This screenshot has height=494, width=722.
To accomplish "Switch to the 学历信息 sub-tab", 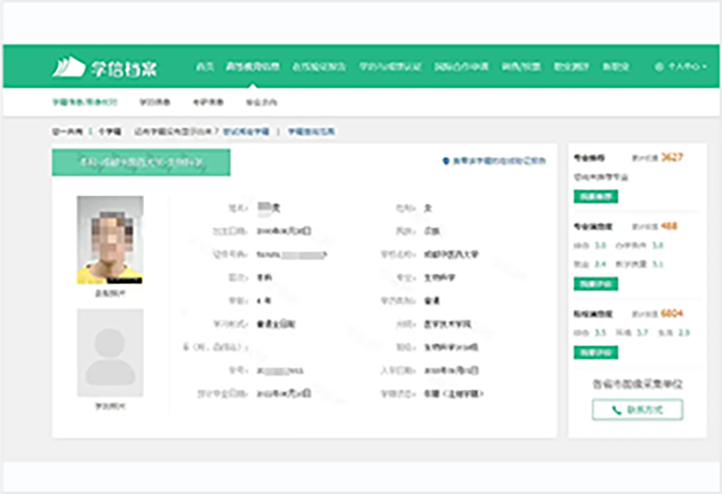I will pos(153,102).
